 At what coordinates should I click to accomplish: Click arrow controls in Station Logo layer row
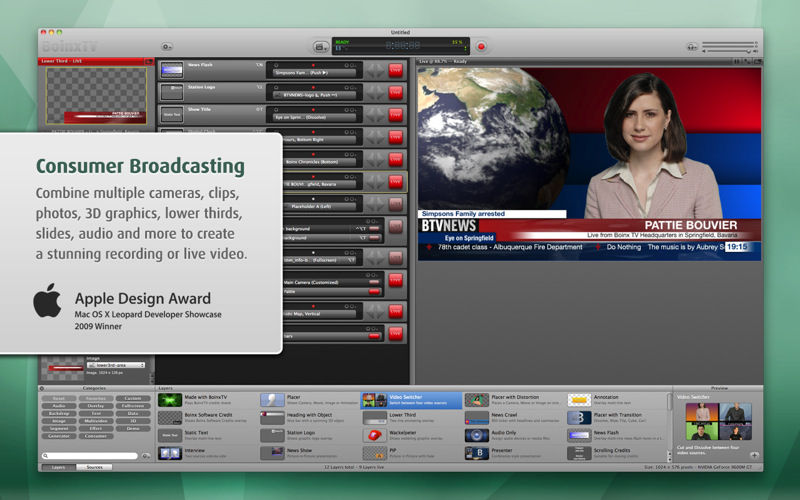tap(376, 92)
